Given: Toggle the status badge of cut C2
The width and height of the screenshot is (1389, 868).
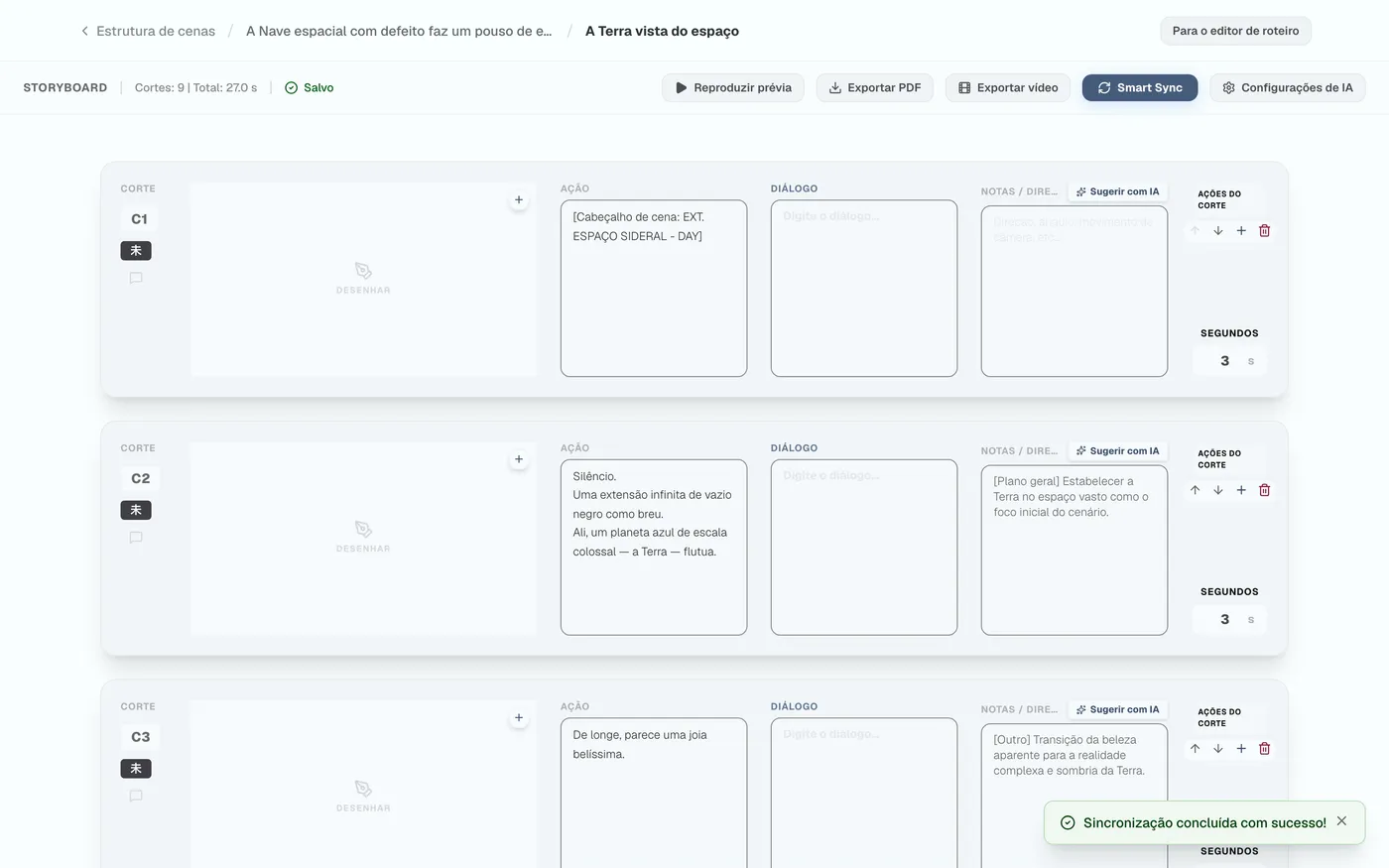Looking at the screenshot, I should coord(136,510).
